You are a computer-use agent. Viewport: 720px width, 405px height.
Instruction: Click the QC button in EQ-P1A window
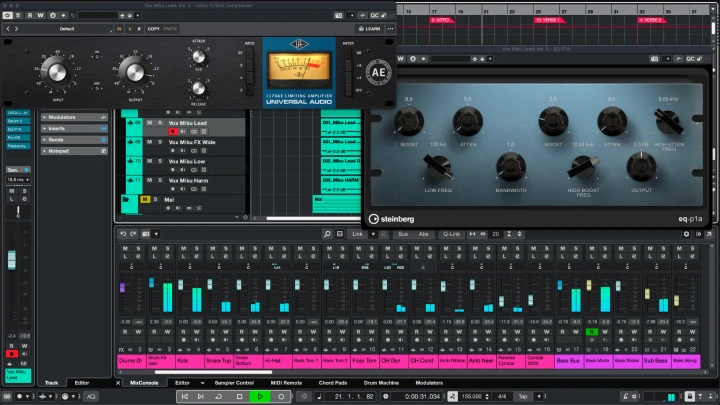(x=690, y=59)
